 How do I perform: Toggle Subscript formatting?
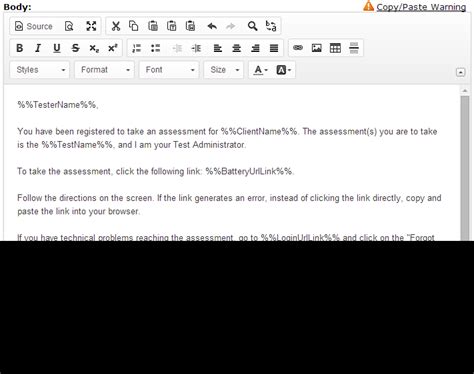[x=94, y=48]
